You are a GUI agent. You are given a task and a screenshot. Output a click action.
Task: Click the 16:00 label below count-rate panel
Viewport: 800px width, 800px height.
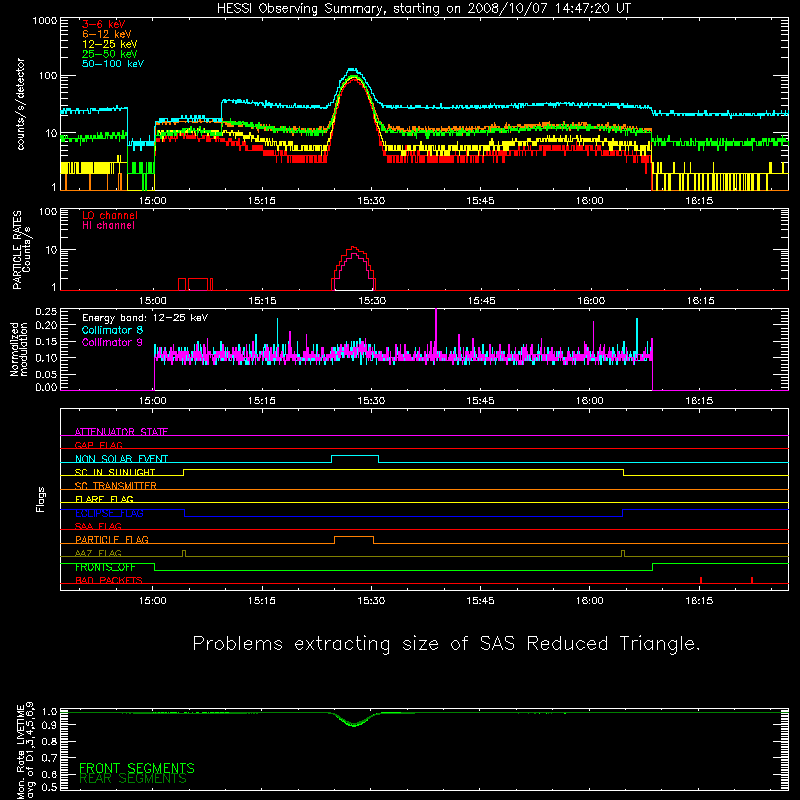pyautogui.click(x=589, y=201)
